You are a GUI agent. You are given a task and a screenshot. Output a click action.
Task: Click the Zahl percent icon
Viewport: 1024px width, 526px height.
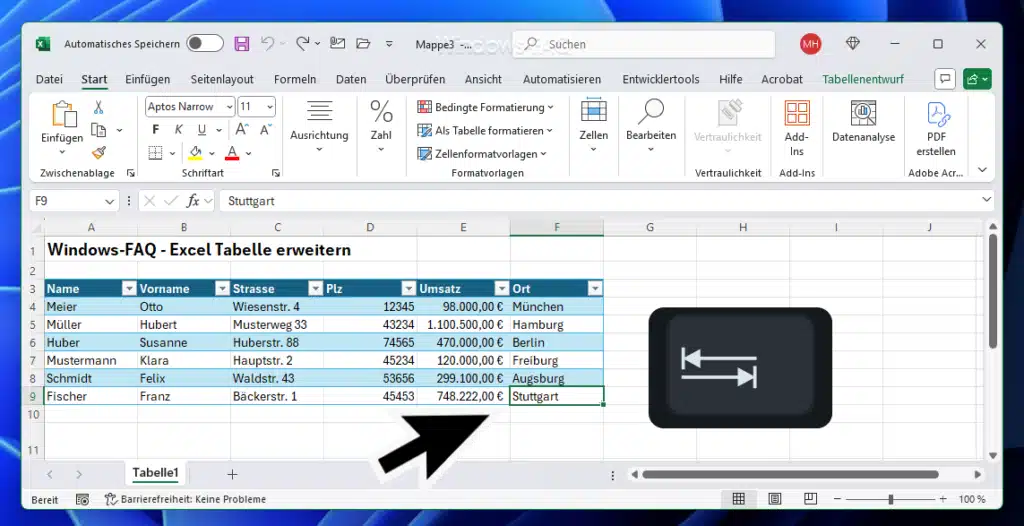point(381,111)
